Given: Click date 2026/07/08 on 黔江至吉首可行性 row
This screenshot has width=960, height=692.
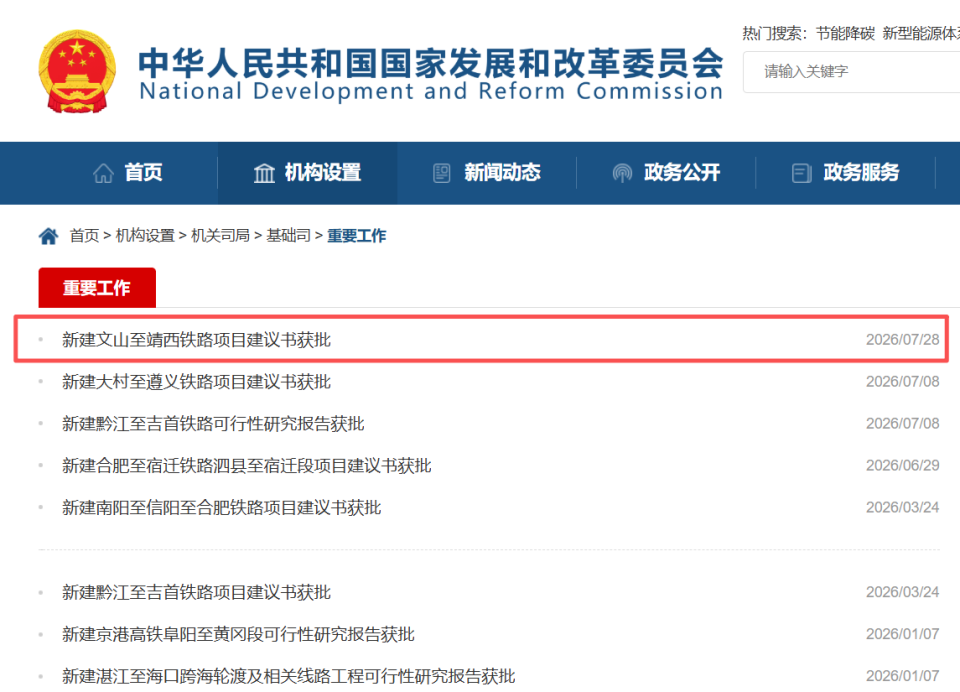Looking at the screenshot, I should tap(902, 424).
